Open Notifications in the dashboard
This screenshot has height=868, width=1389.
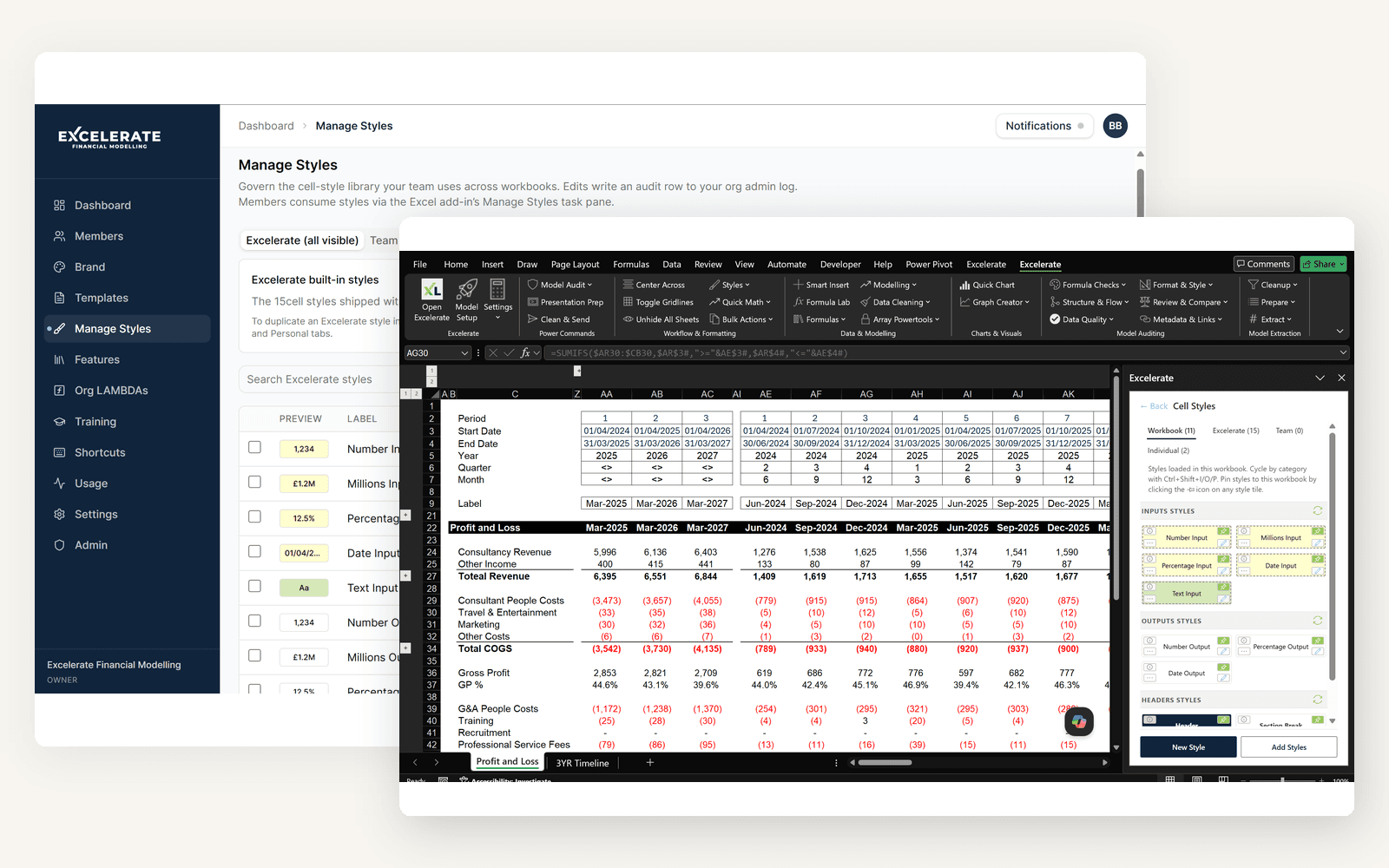click(1044, 126)
